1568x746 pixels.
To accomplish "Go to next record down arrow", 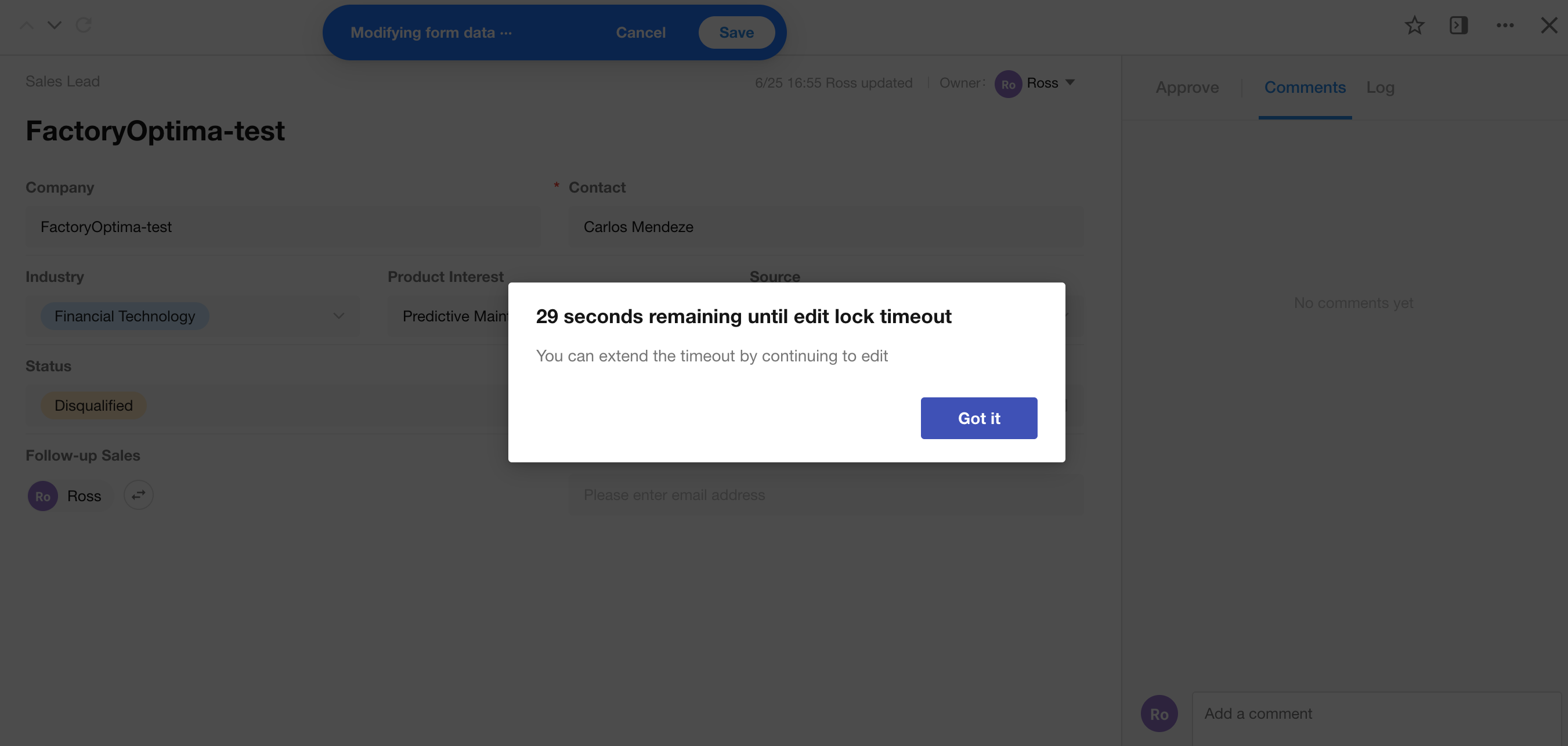I will pos(55,26).
